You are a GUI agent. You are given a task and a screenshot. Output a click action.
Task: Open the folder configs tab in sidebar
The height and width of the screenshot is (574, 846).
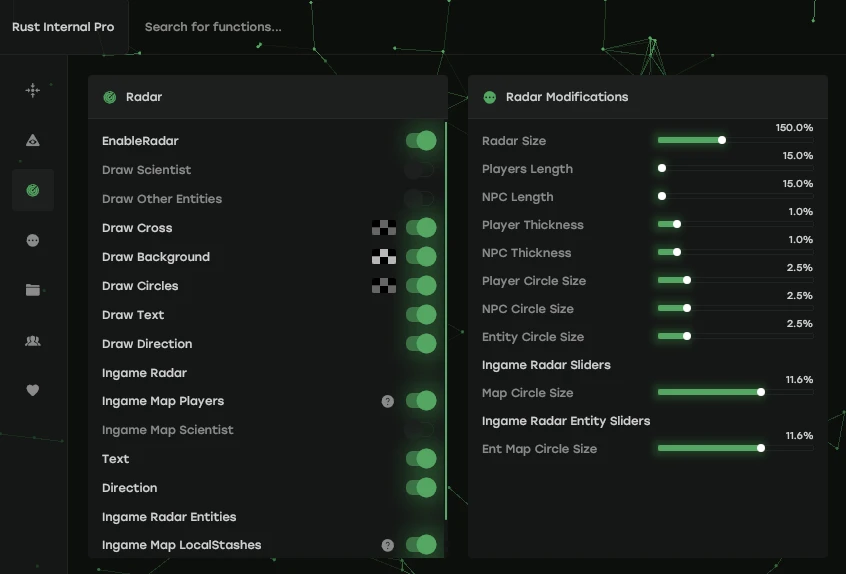[33, 290]
